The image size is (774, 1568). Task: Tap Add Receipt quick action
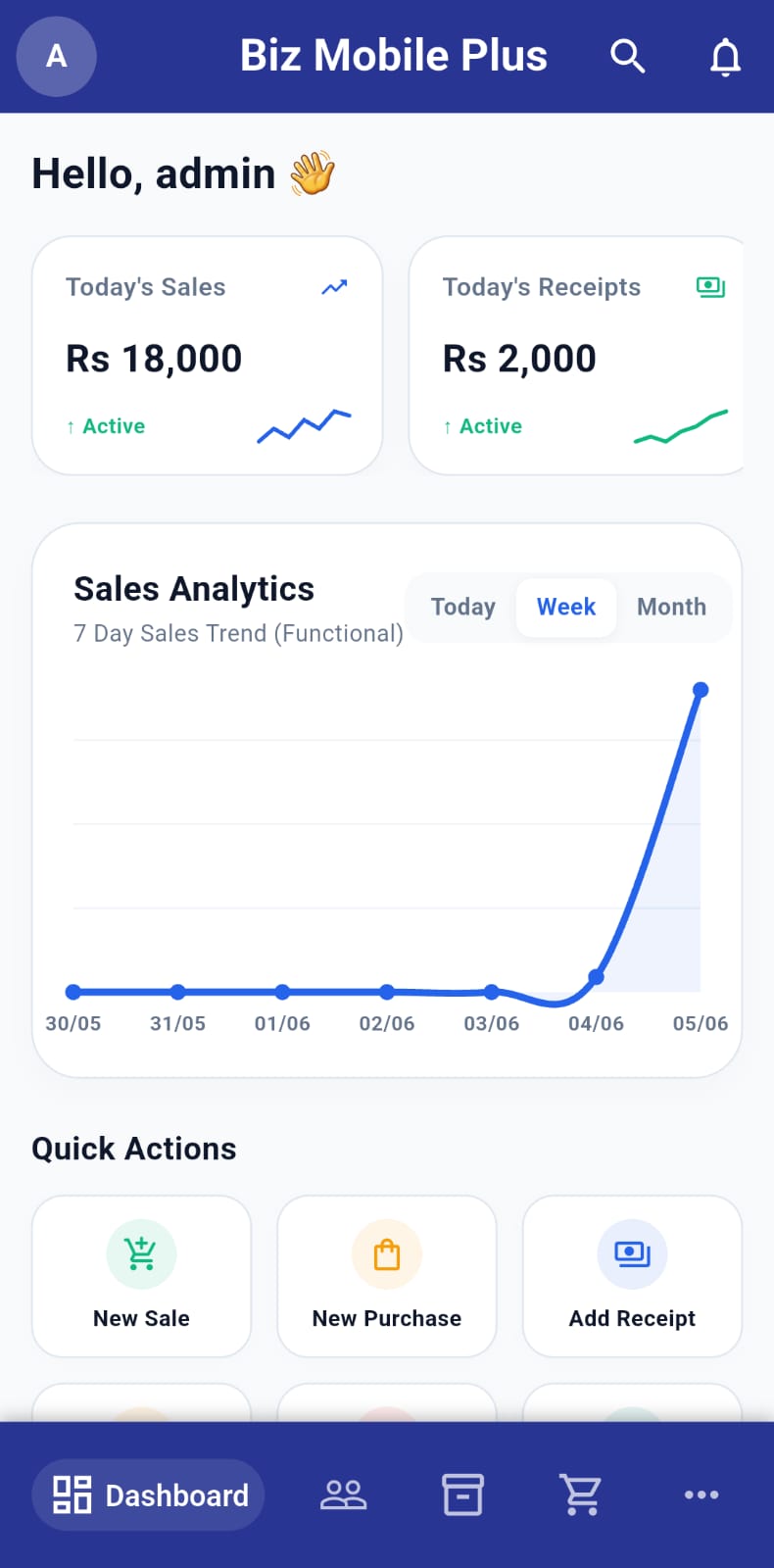(x=632, y=1276)
